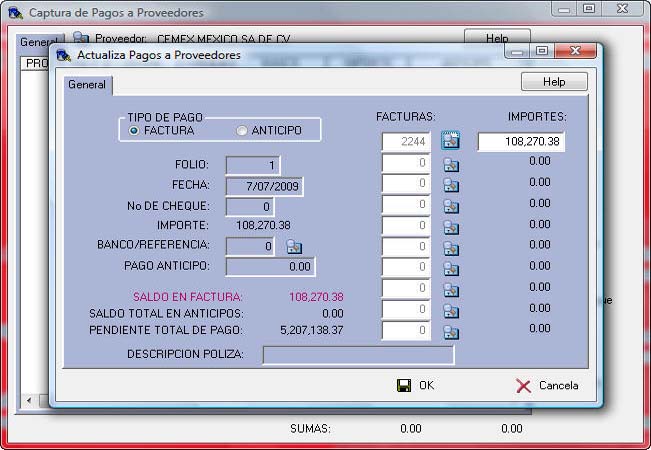Open invoice lookup icon in seventh facturas row

(x=451, y=269)
